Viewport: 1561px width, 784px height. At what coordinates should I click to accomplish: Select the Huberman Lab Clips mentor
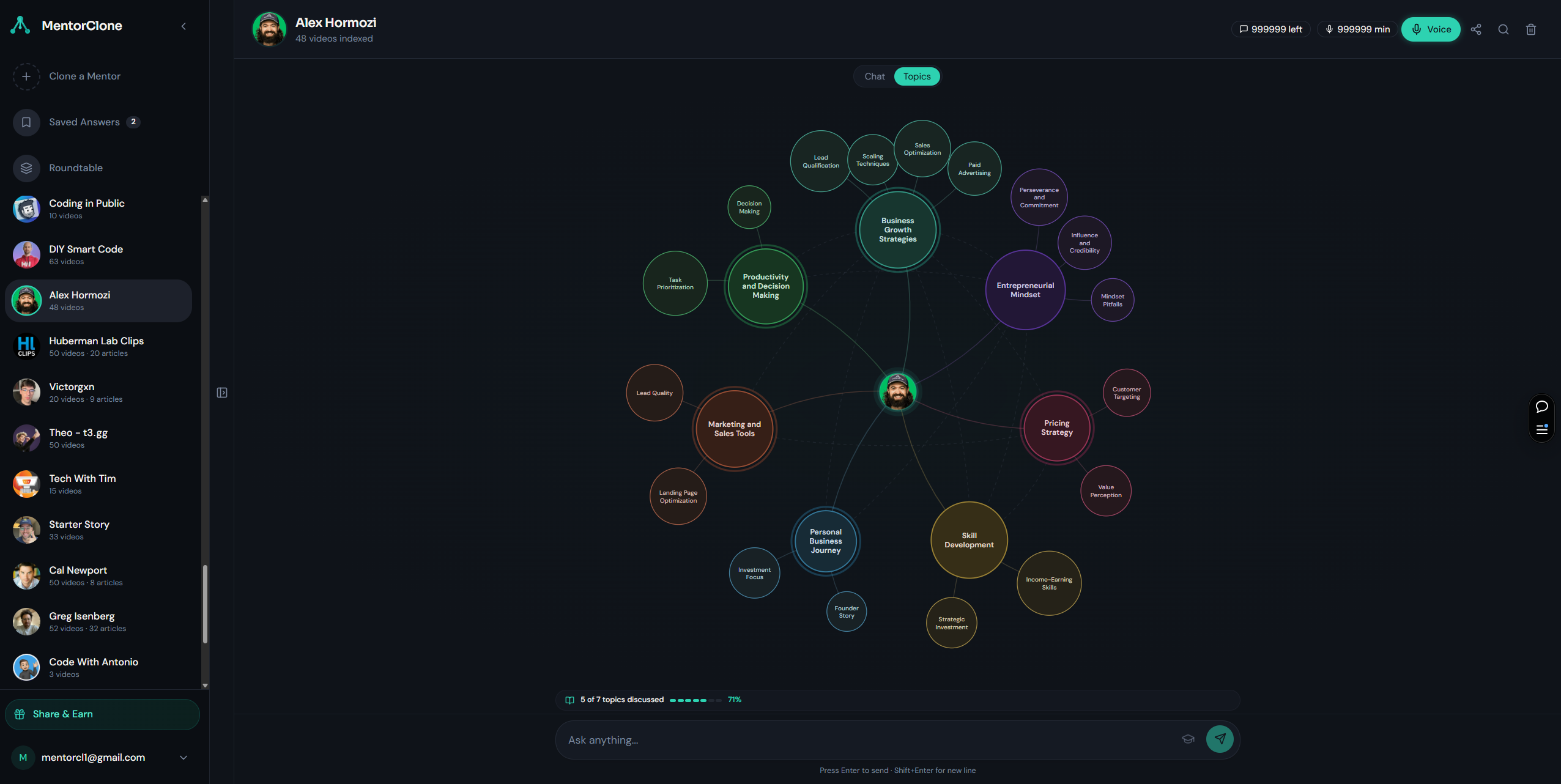tap(96, 346)
